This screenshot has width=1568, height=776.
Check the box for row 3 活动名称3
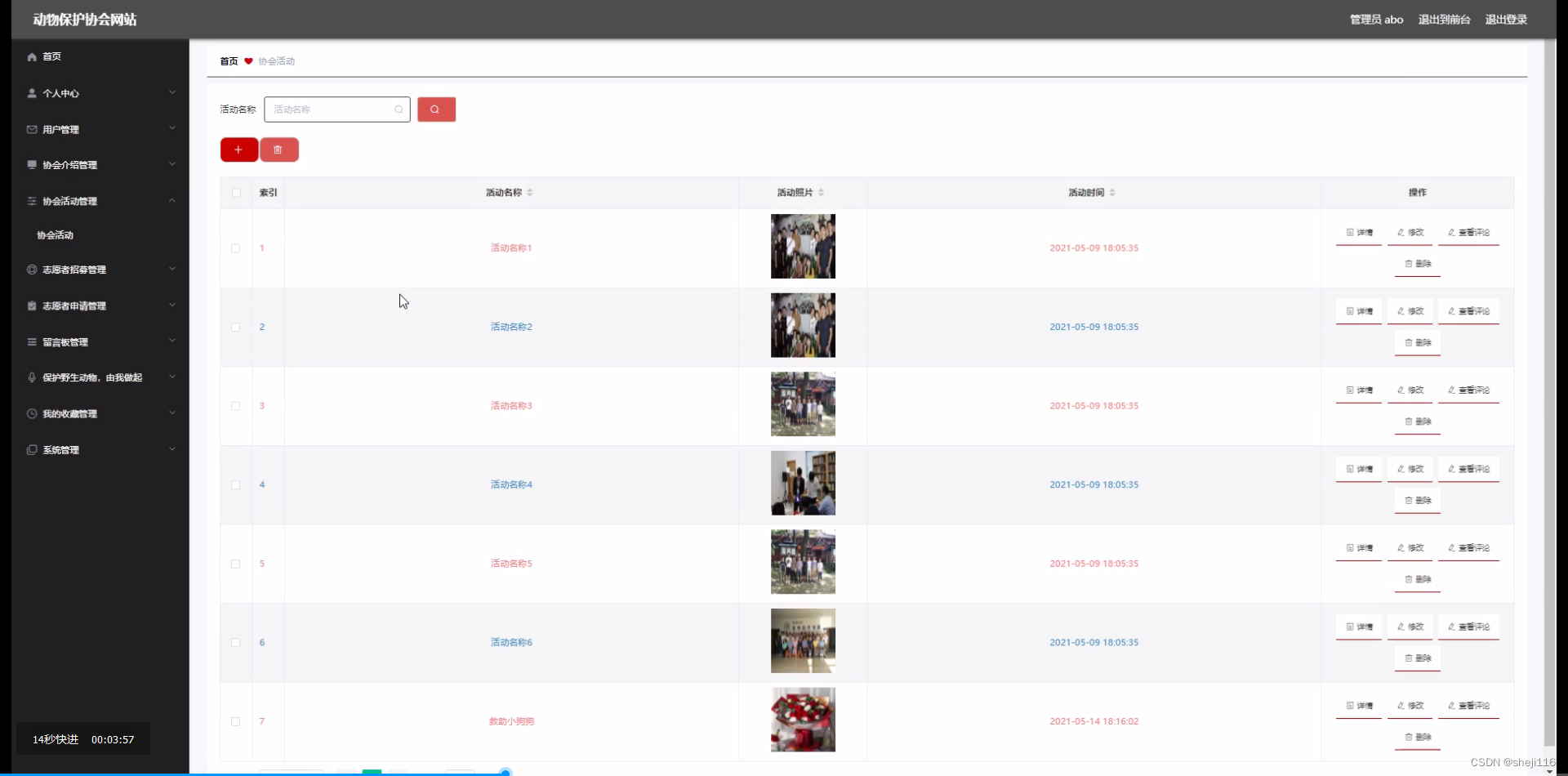pos(235,406)
